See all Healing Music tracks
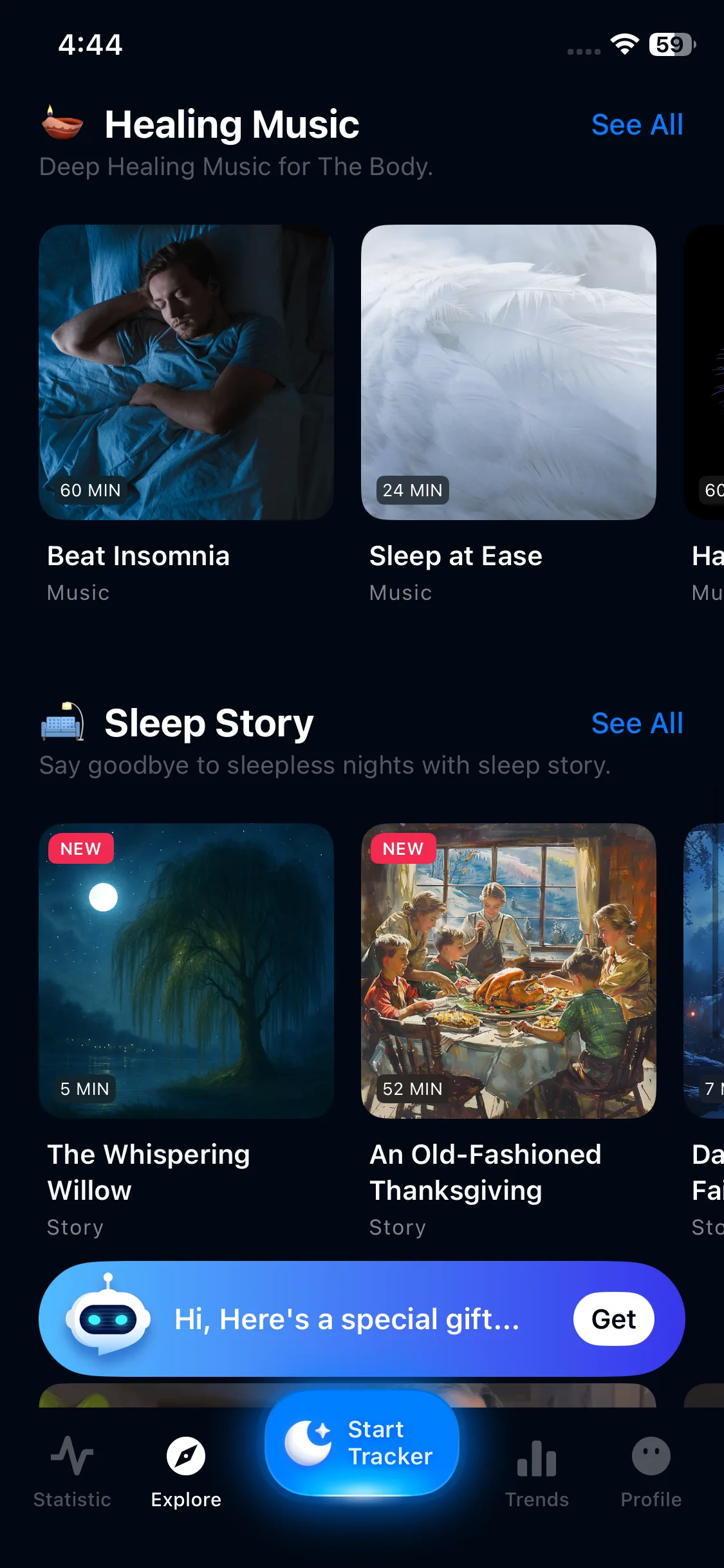This screenshot has width=724, height=1568. coord(637,125)
